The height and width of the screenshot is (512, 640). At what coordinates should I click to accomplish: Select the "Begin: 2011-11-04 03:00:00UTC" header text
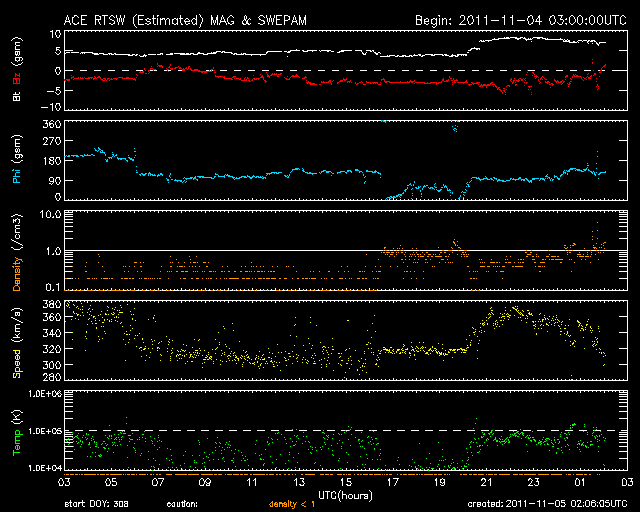pos(521,20)
